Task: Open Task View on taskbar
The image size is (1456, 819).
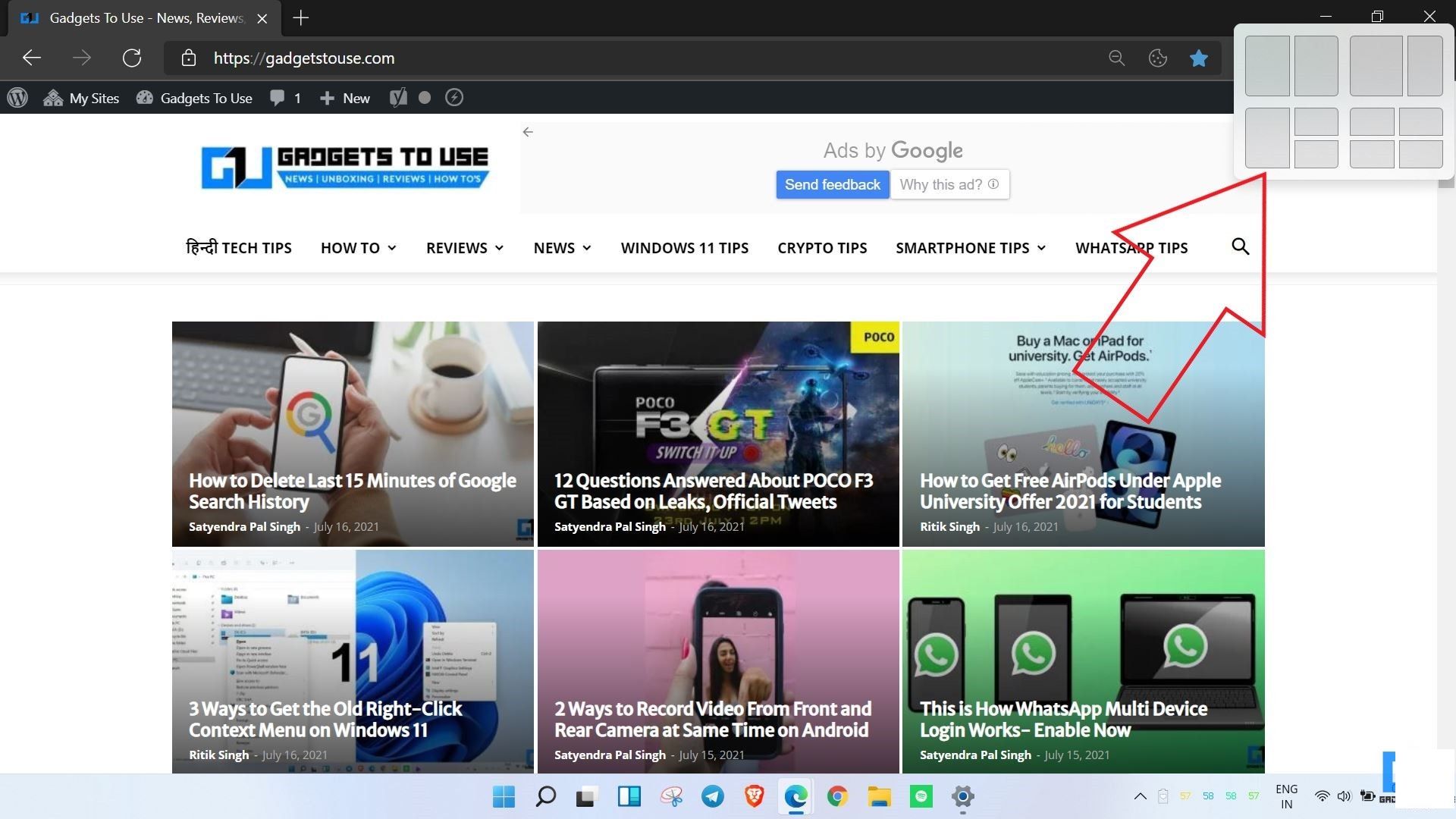Action: click(x=585, y=796)
